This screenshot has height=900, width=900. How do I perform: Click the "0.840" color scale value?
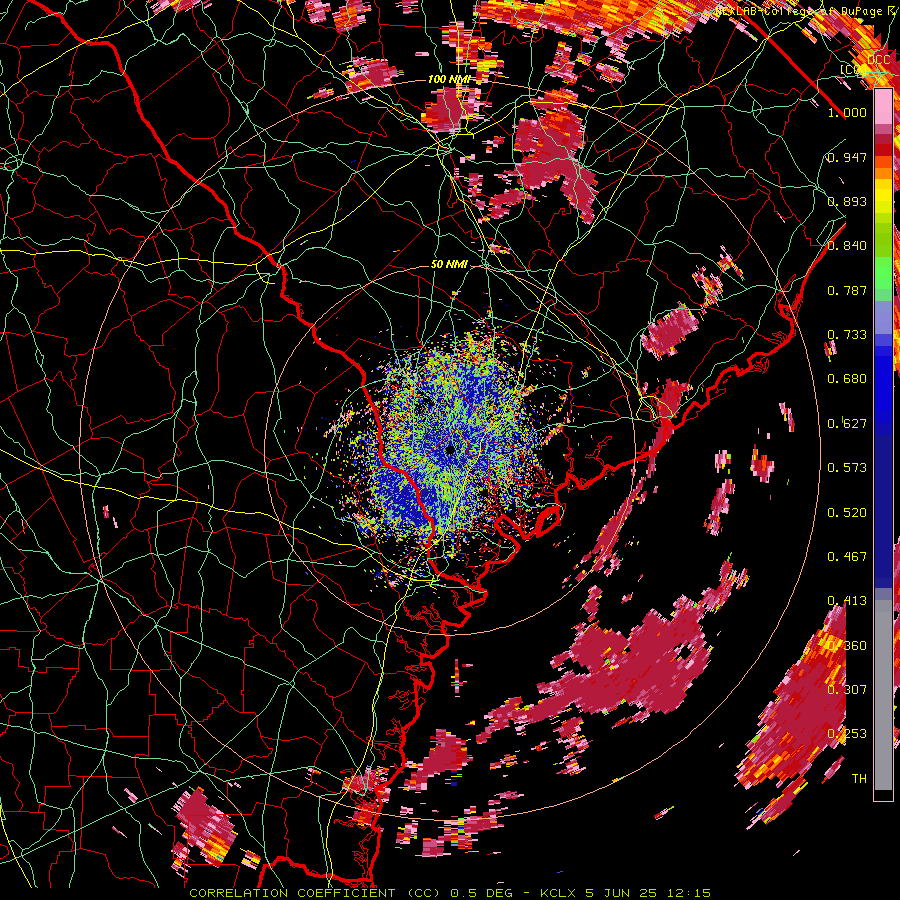coord(847,246)
